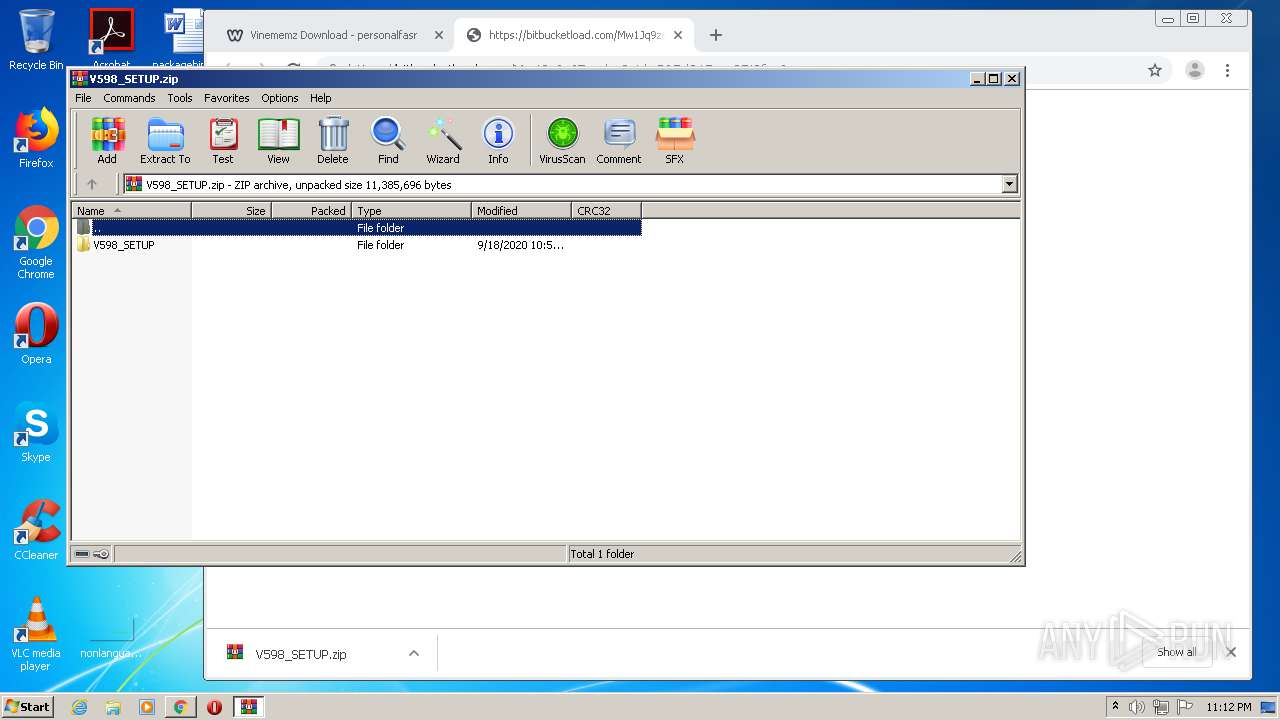Select the V598_SETUP folder row
This screenshot has height=720, width=1280.
[x=357, y=245]
